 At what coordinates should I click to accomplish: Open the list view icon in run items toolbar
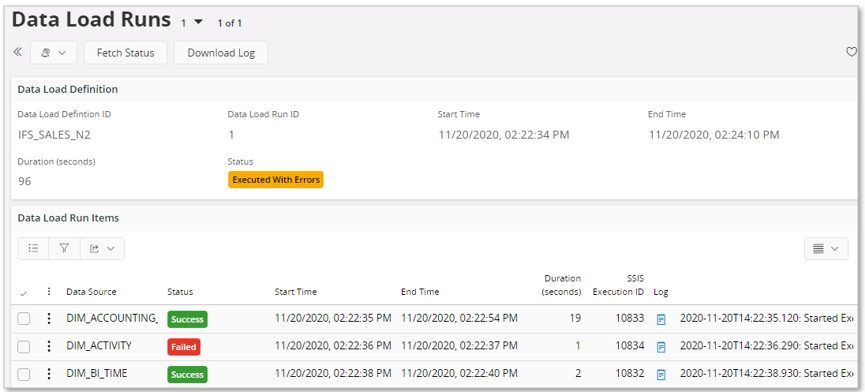tap(33, 249)
